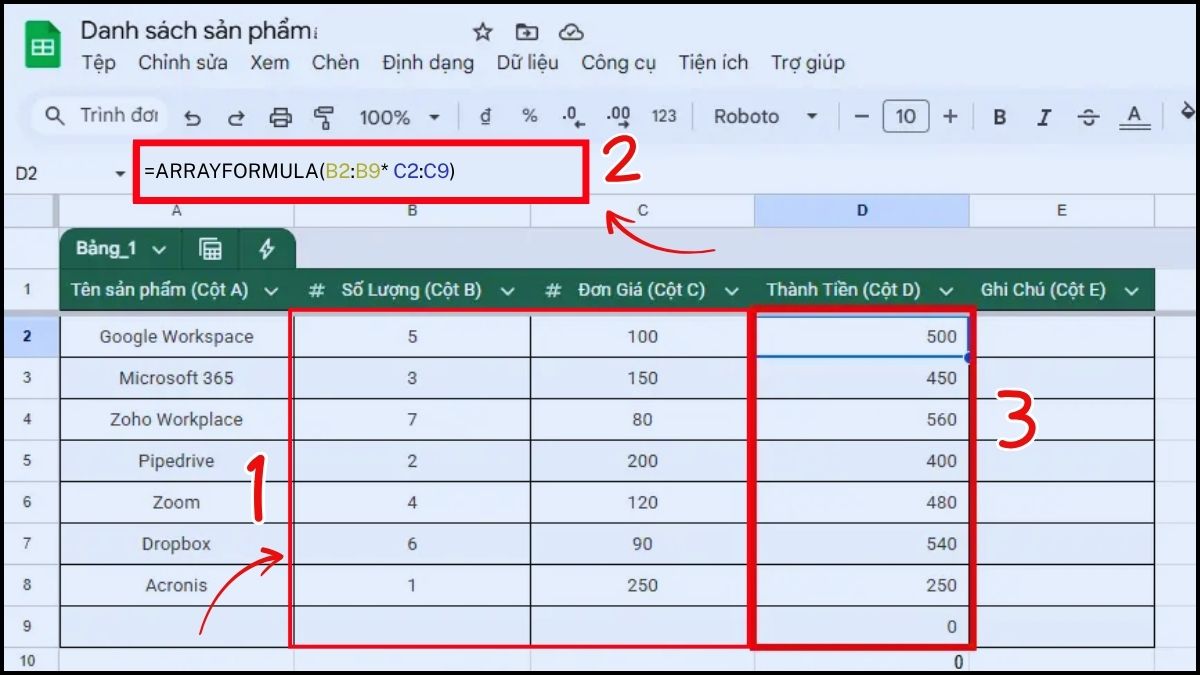1200x675 pixels.
Task: Open the Tiện ích menu
Action: click(x=712, y=62)
